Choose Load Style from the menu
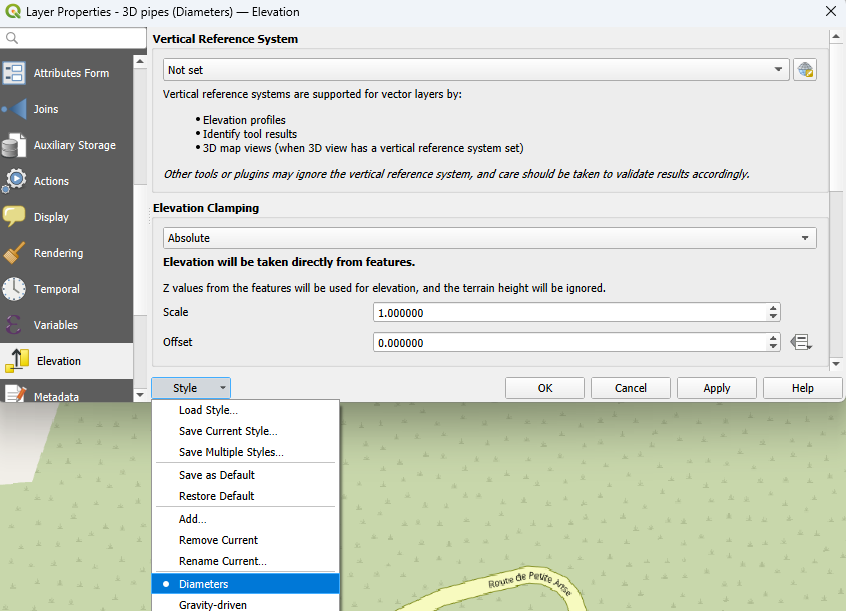The width and height of the screenshot is (846, 611). point(208,410)
